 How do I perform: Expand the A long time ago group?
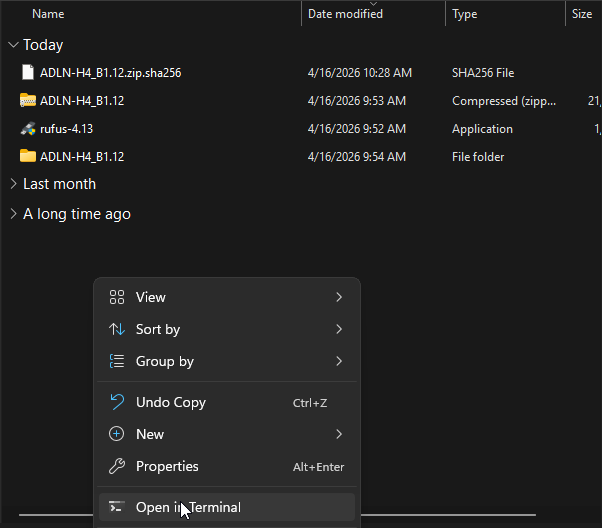pos(13,214)
